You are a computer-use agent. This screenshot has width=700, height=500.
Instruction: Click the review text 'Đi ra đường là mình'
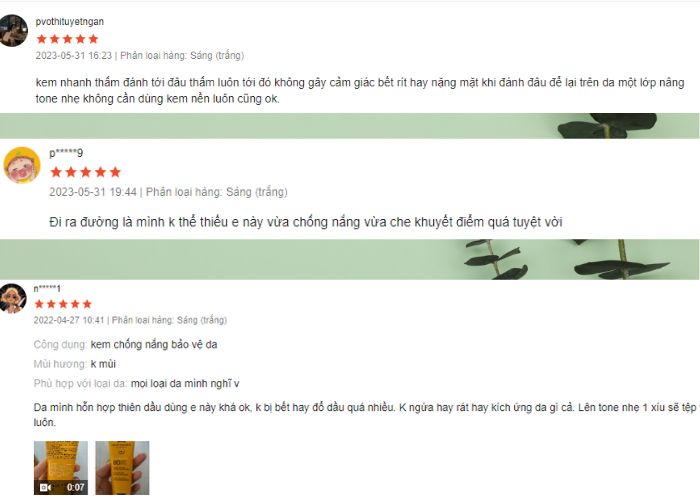[306, 222]
